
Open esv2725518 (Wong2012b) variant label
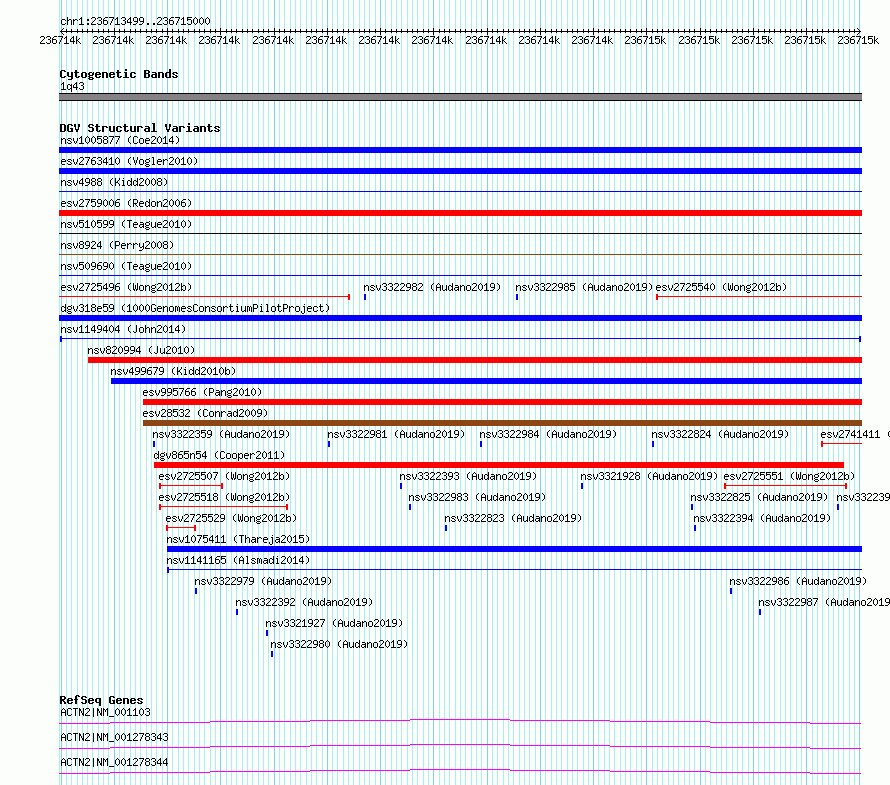[x=224, y=497]
